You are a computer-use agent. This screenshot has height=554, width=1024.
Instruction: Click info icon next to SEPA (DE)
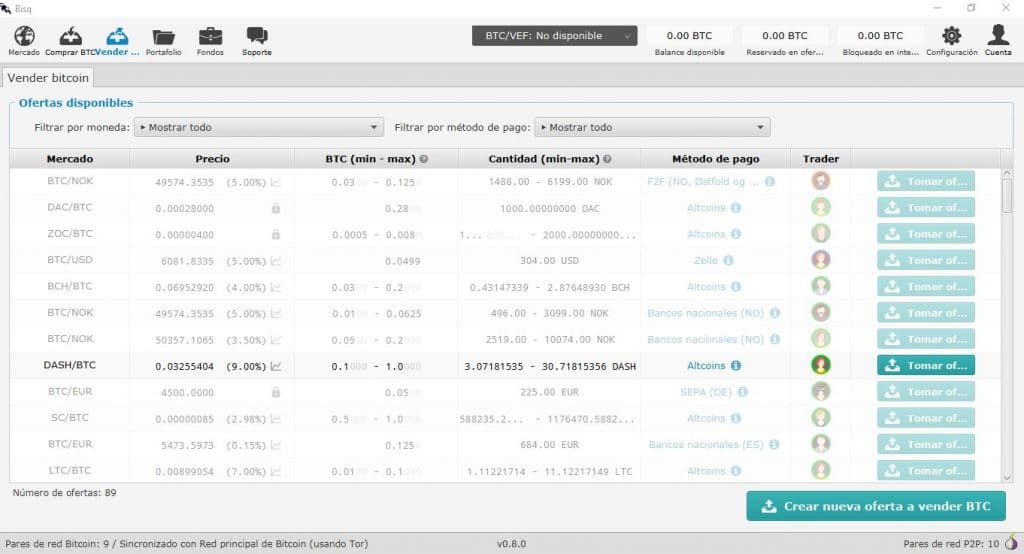pos(743,392)
